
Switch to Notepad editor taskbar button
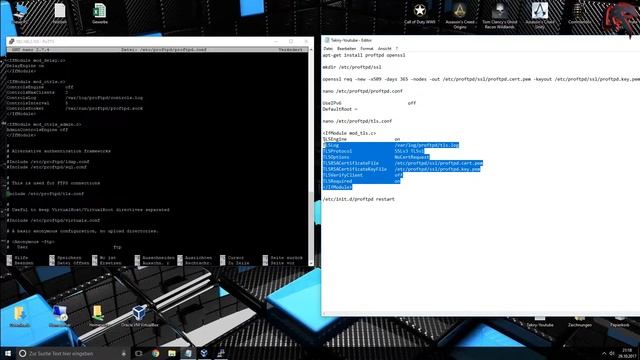[188, 353]
